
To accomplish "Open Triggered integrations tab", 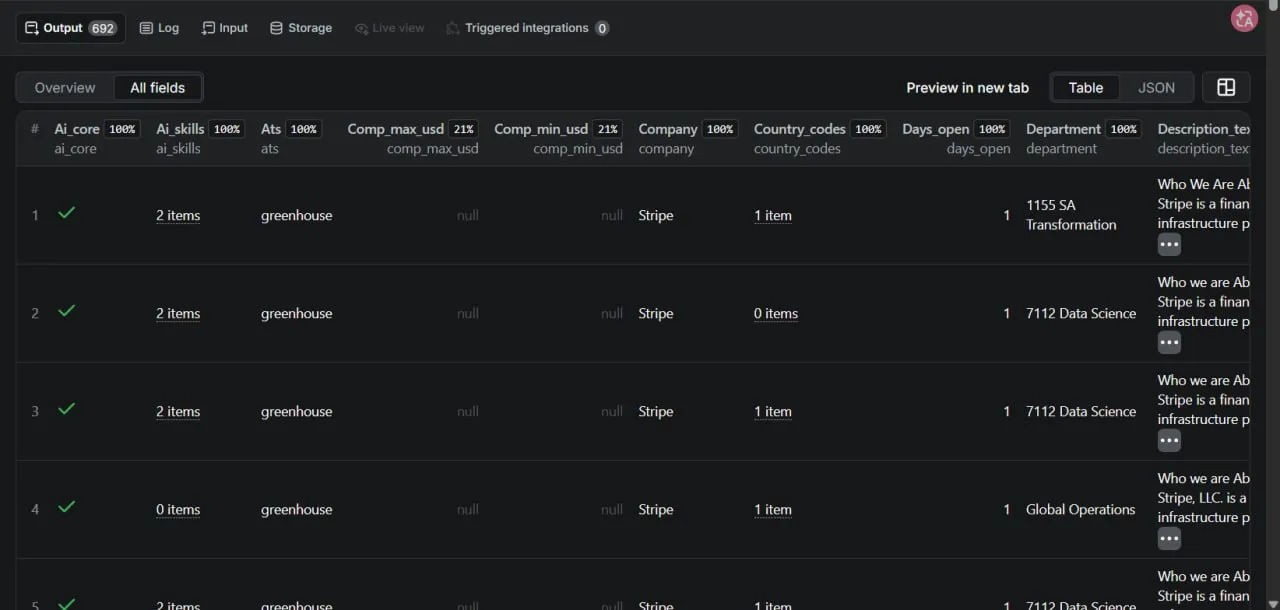I will pos(527,28).
